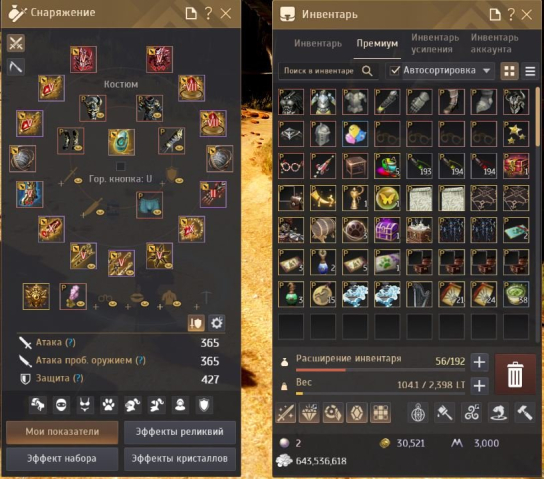Open the equipment settings gear icon
This screenshot has height=479, width=544.
(x=217, y=323)
